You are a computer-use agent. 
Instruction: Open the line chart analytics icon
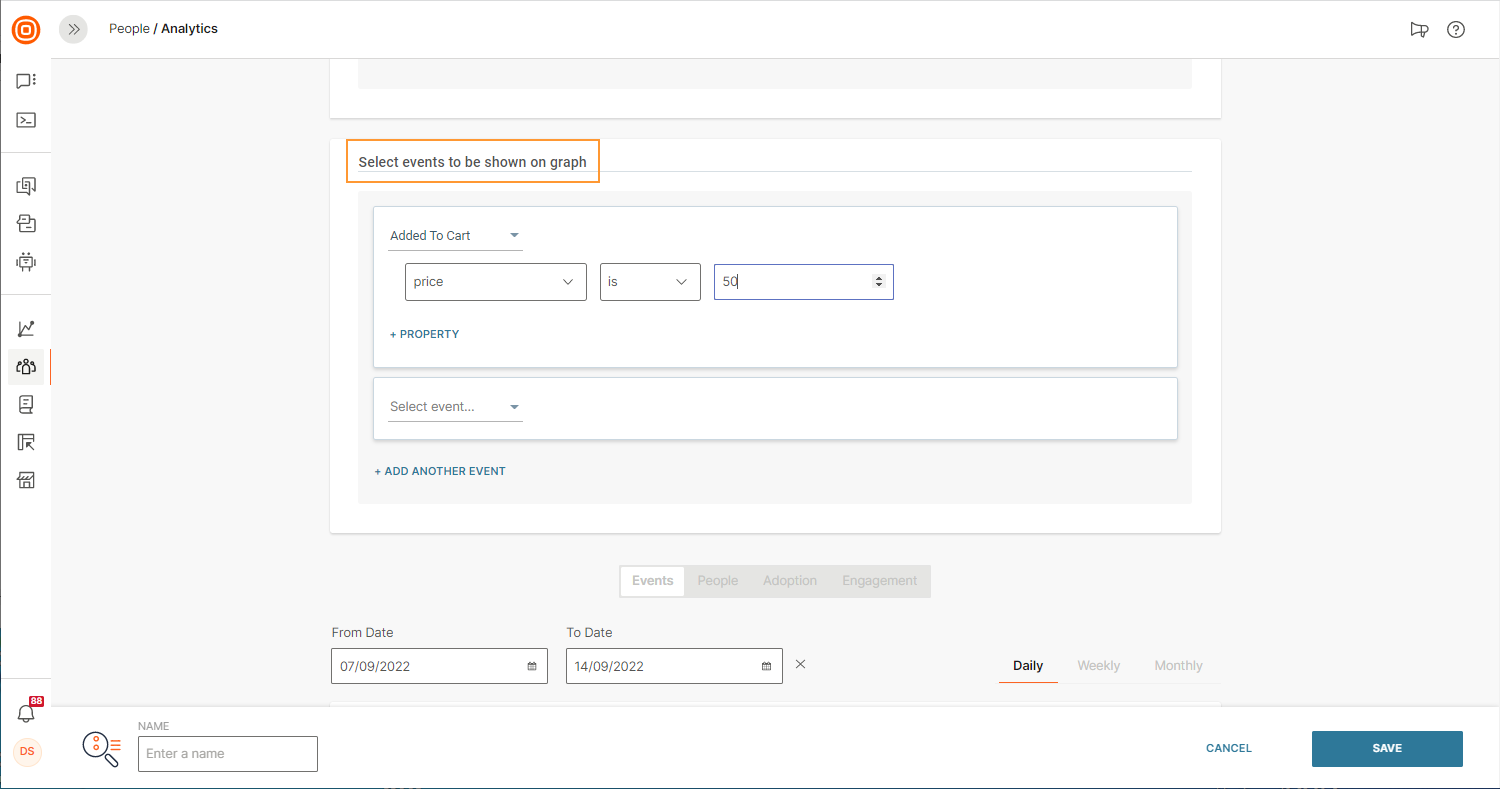pyautogui.click(x=26, y=328)
